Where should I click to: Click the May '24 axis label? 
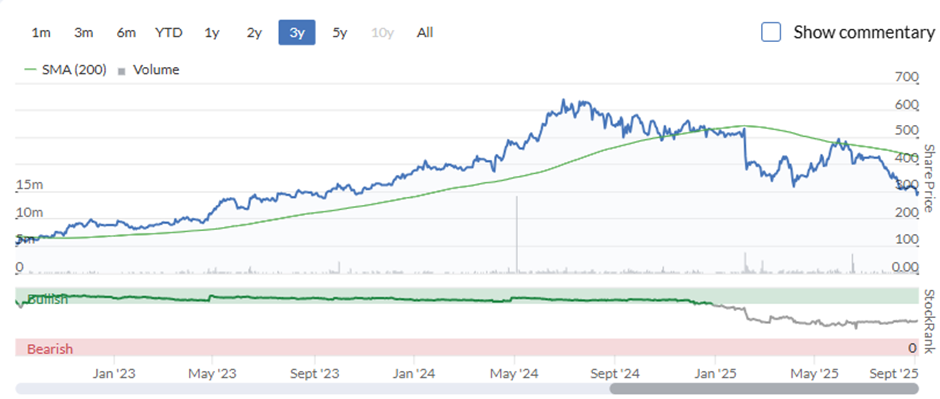pos(515,374)
